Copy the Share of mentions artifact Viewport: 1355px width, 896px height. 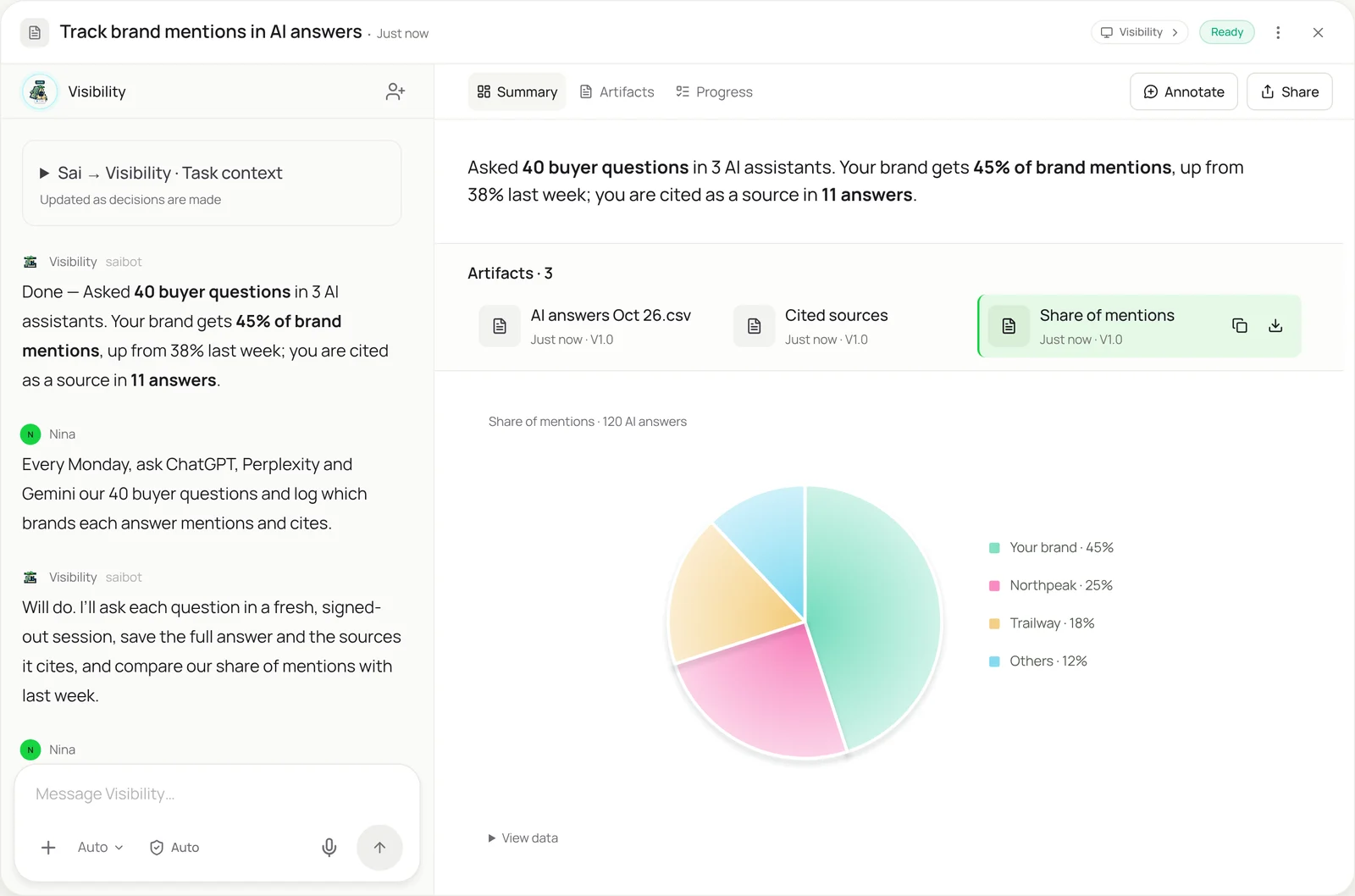tap(1239, 326)
